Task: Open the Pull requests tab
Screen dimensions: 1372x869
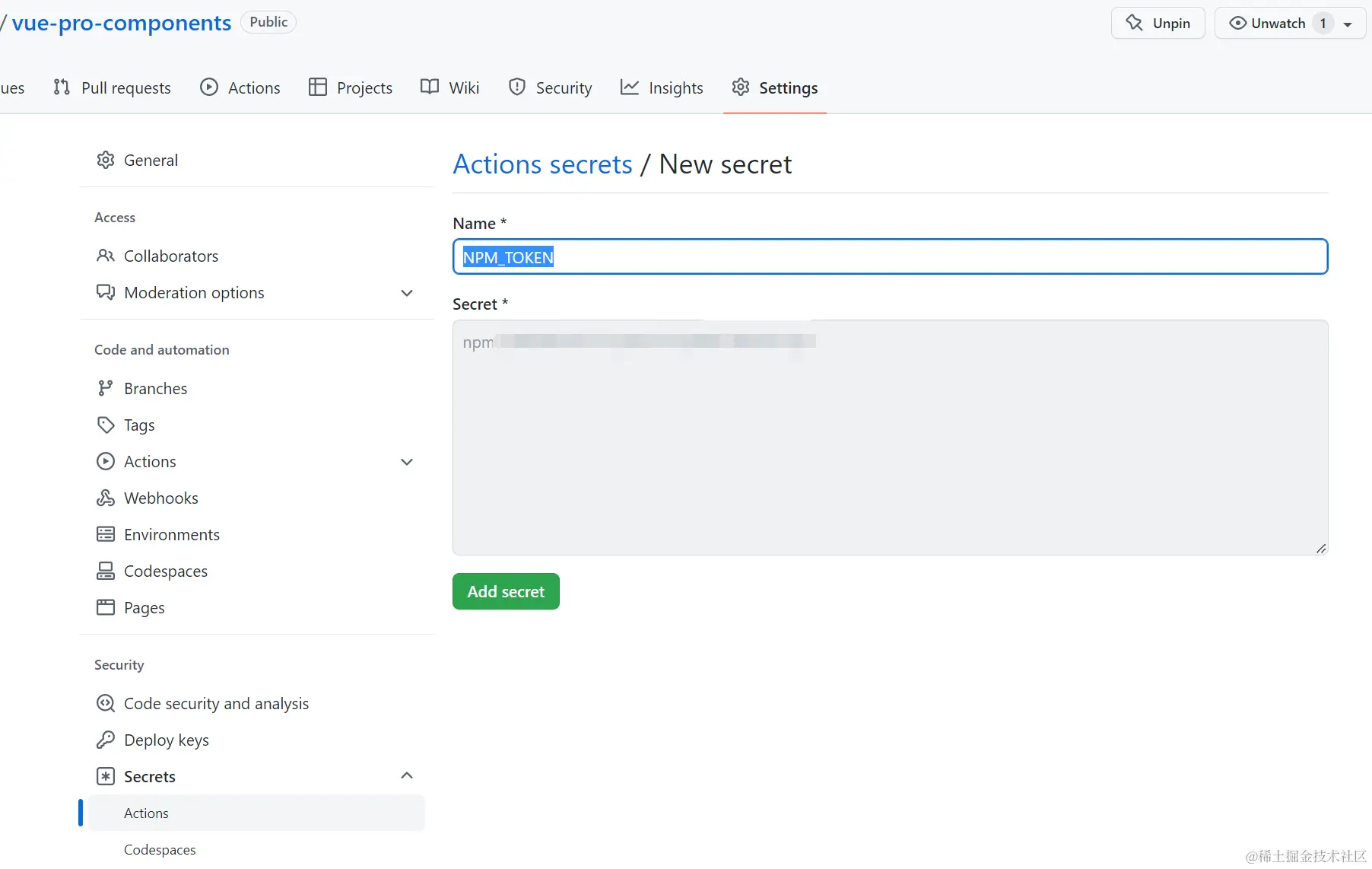Action: (112, 88)
